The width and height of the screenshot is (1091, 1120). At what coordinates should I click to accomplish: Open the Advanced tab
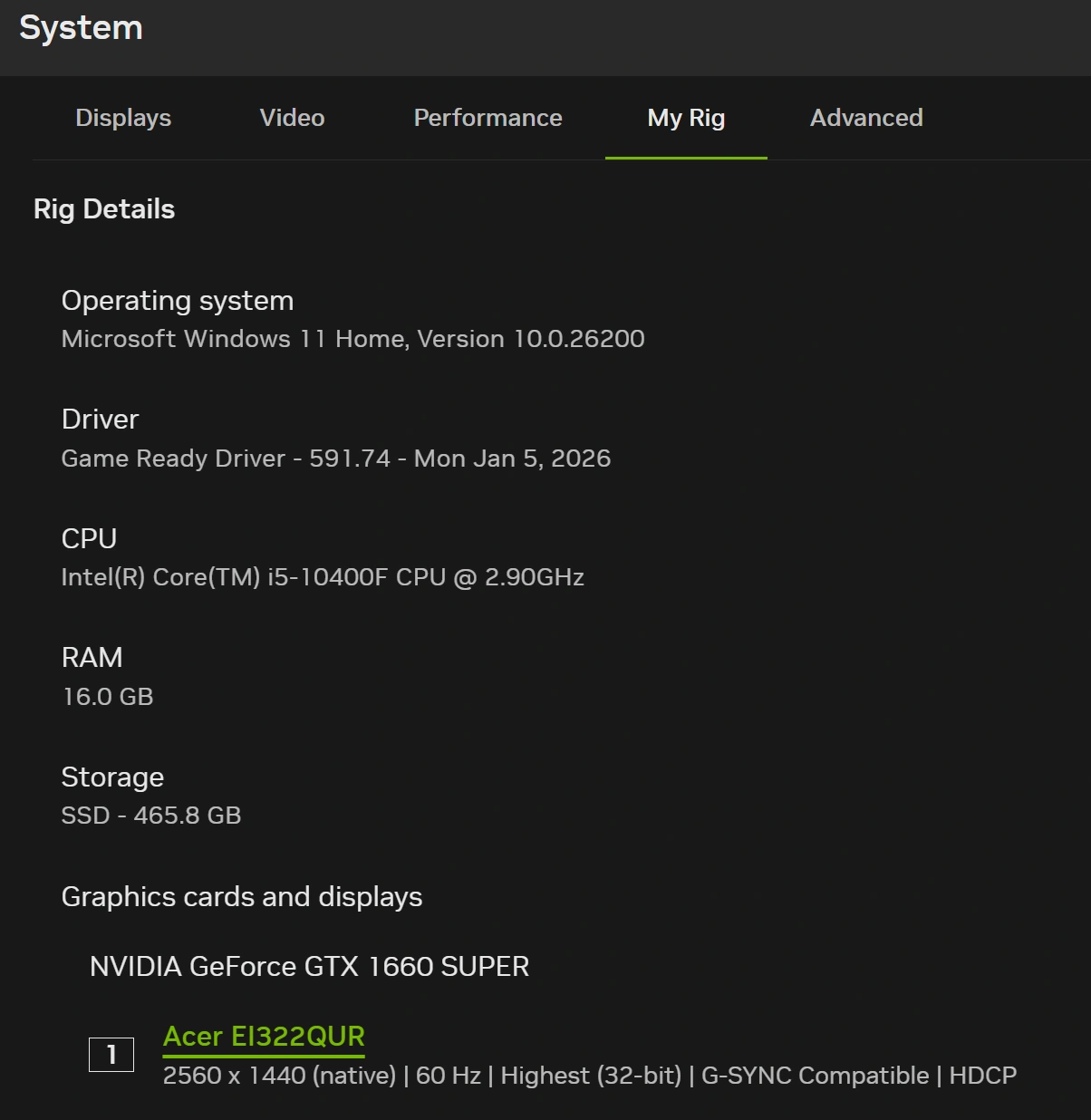(x=866, y=118)
